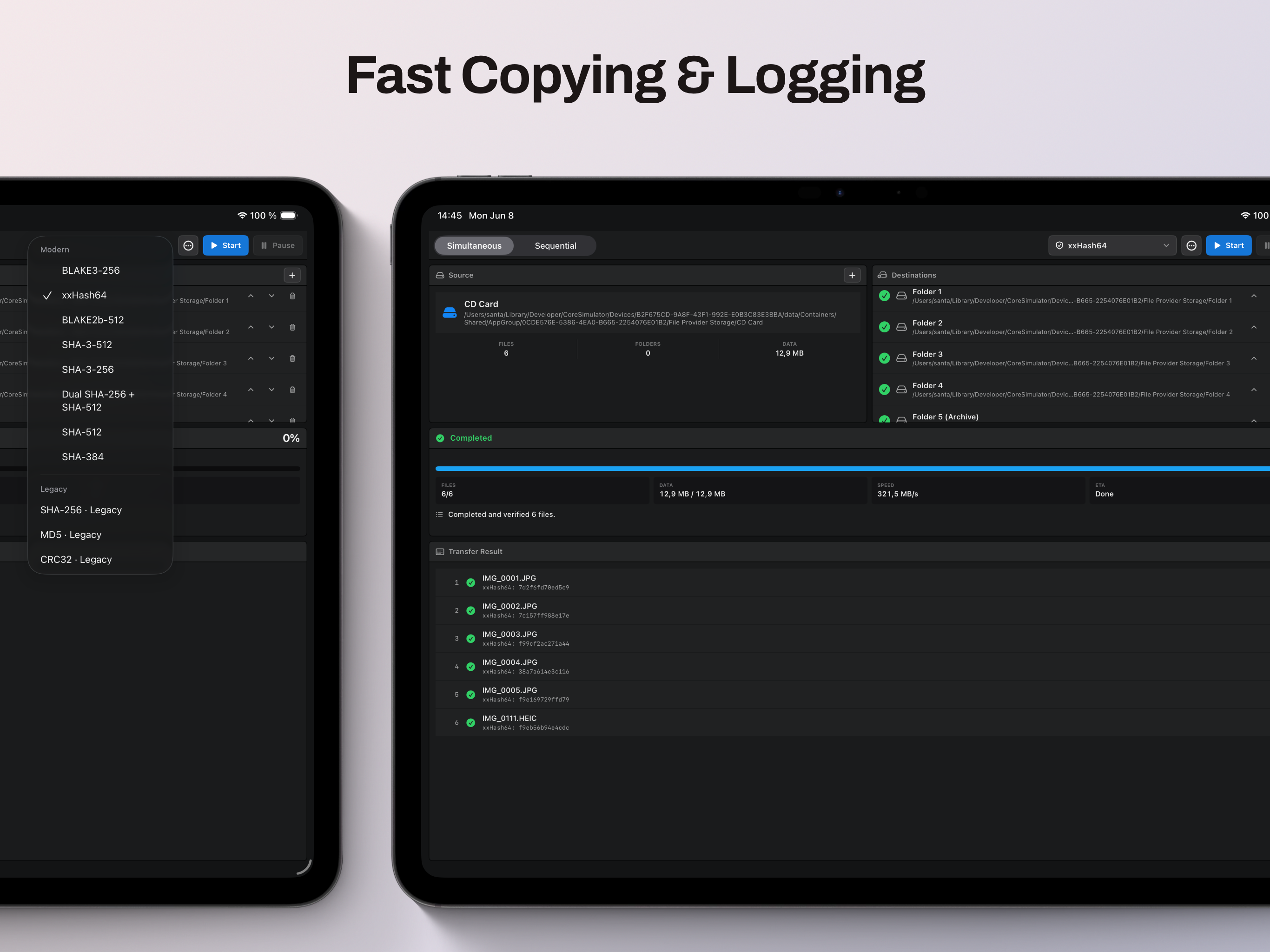
Task: Delete Storage/Folder 1 with trash icon
Action: pos(292,296)
